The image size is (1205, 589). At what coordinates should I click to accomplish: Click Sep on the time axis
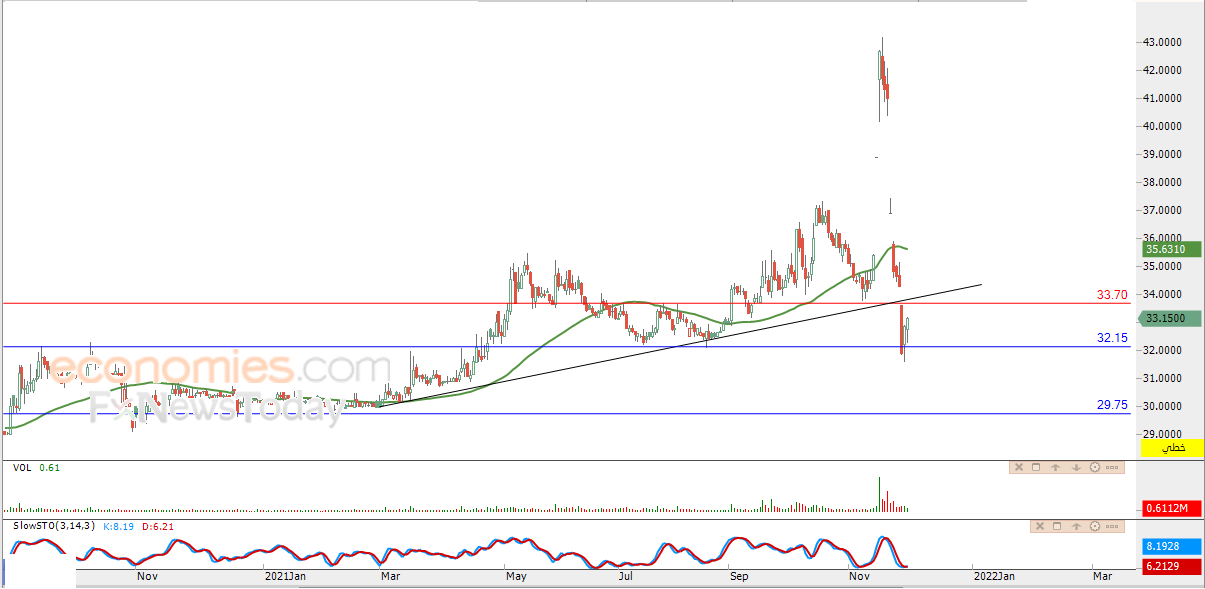click(739, 576)
